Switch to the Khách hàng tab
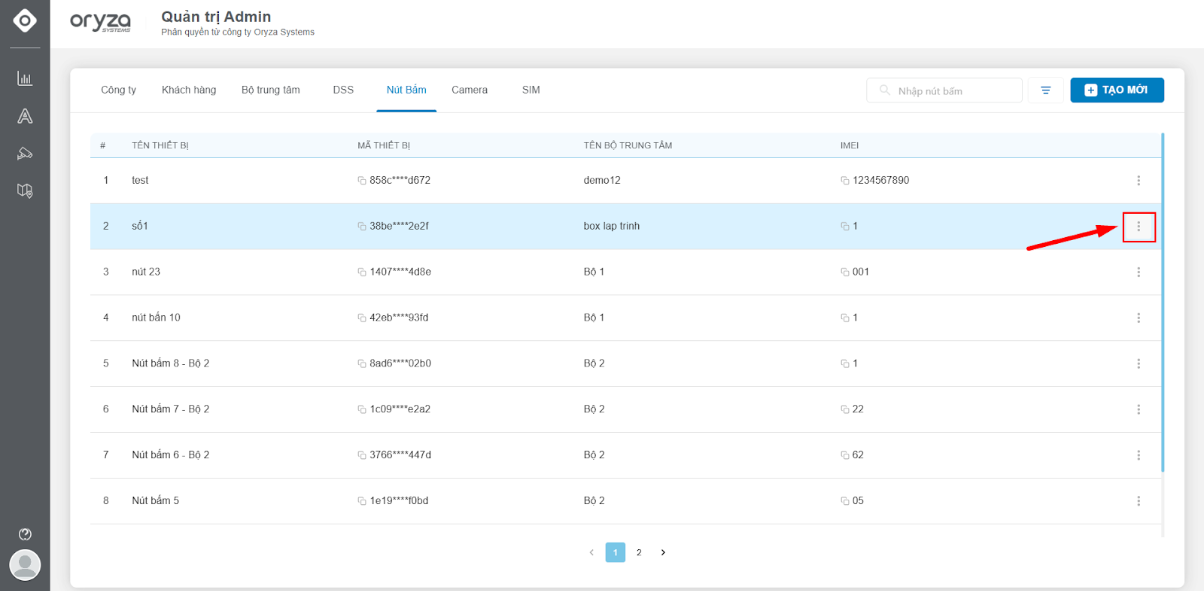 tap(189, 90)
